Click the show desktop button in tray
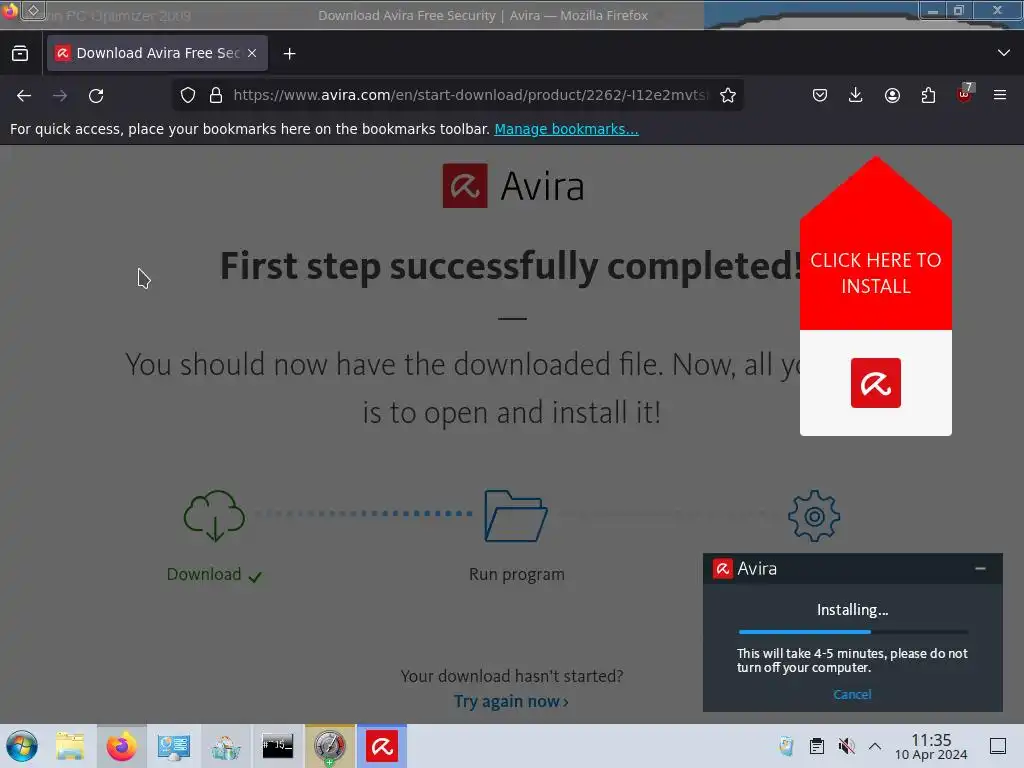Image resolution: width=1024 pixels, height=768 pixels. [x=998, y=746]
